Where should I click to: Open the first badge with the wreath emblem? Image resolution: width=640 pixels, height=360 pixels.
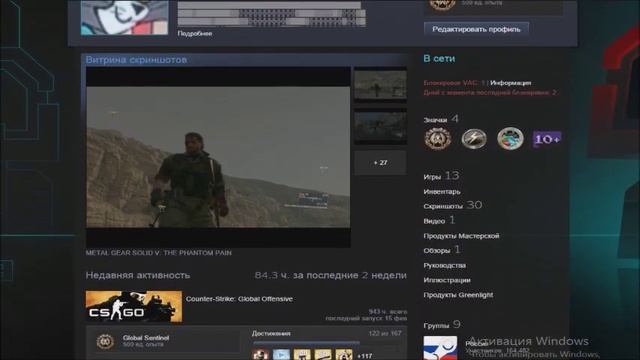click(438, 139)
